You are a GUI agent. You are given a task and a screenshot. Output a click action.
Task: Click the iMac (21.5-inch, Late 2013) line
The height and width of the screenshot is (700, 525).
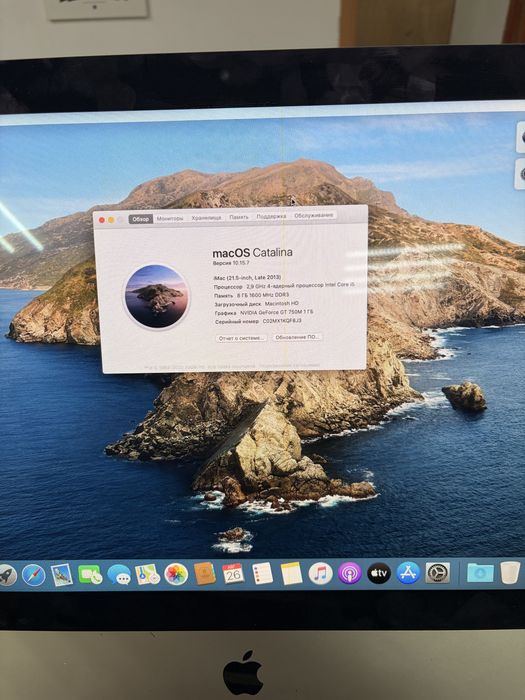(247, 277)
